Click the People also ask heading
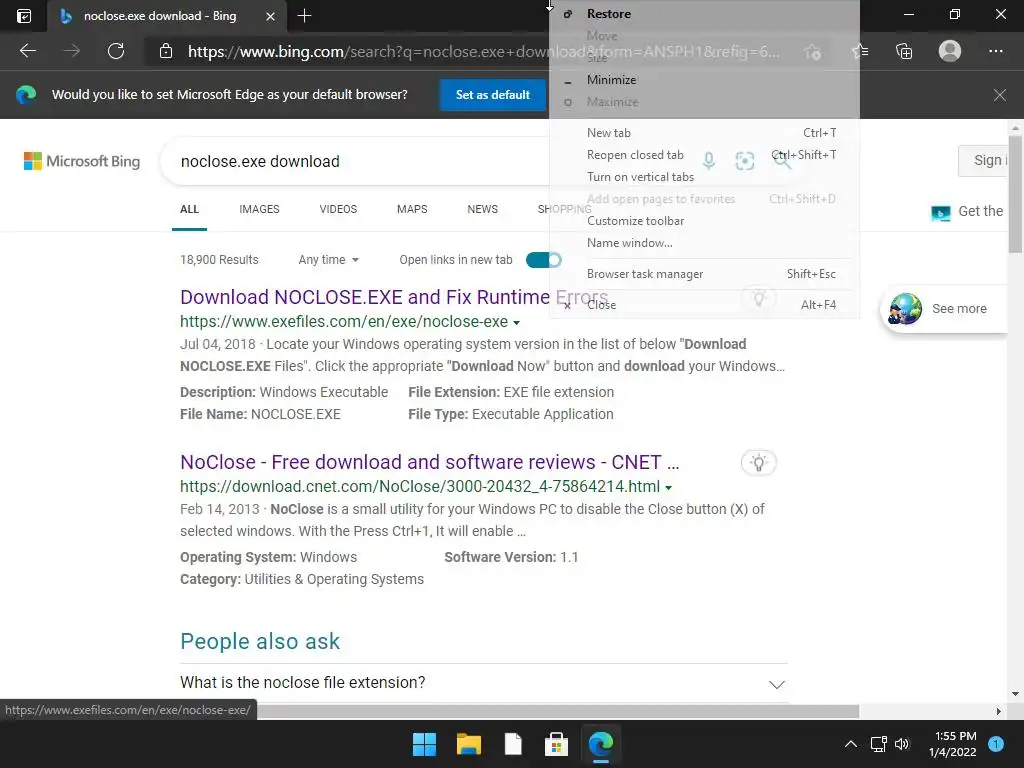The height and width of the screenshot is (768, 1024). 260,641
